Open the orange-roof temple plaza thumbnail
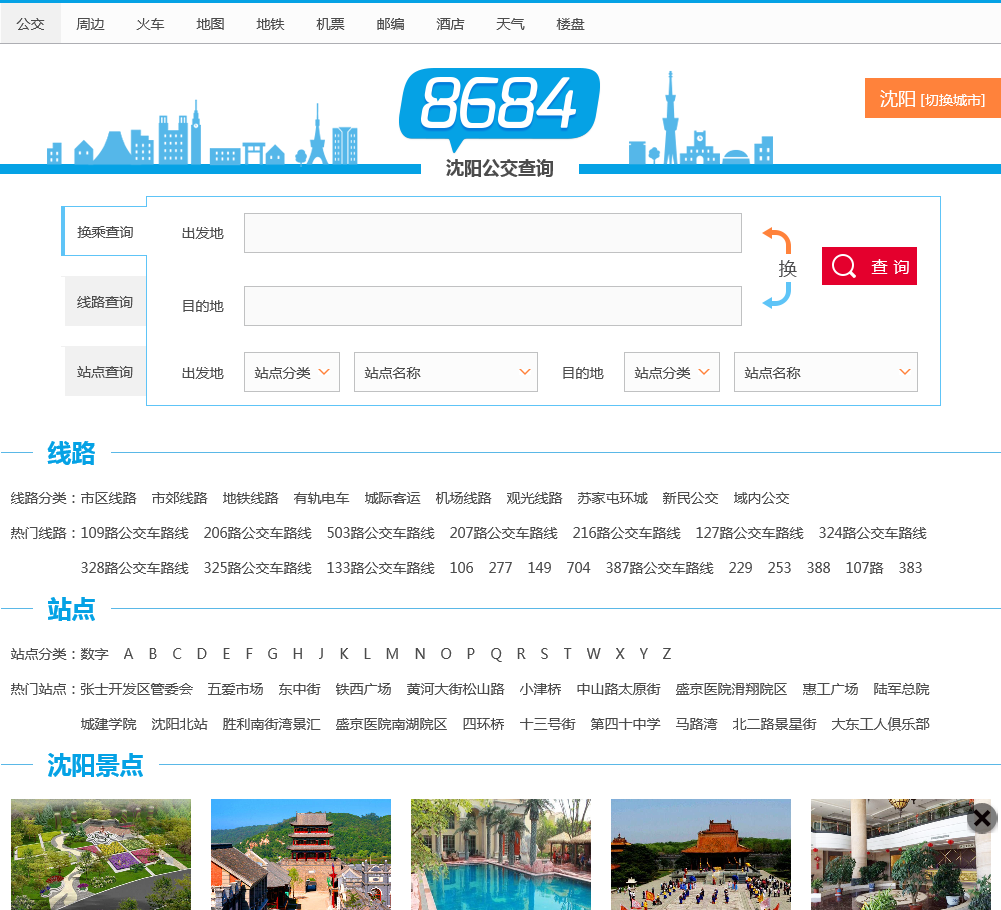This screenshot has height=910, width=1001. pos(701,854)
